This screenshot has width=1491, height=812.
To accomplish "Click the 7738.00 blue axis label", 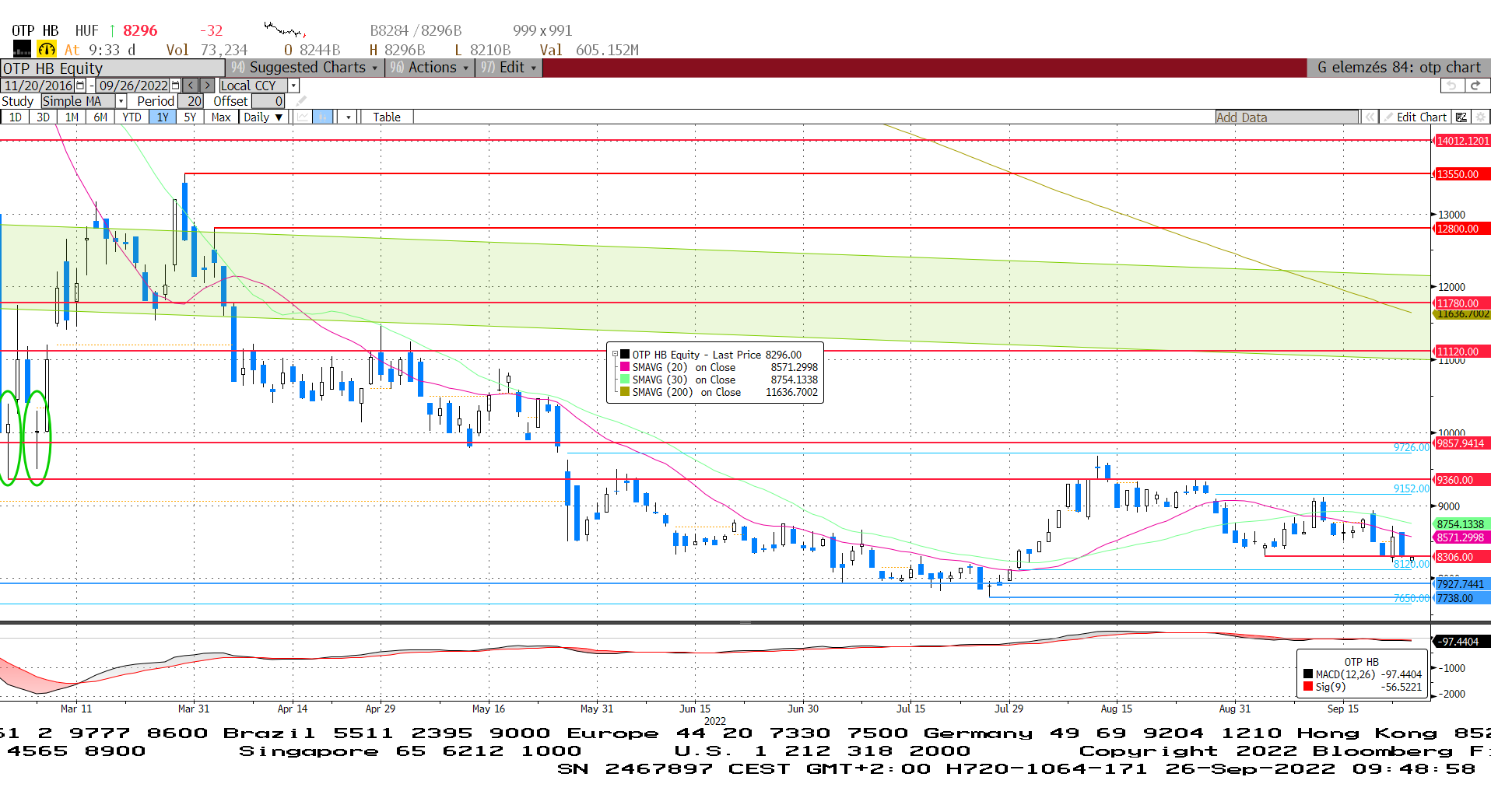I will [x=1462, y=598].
